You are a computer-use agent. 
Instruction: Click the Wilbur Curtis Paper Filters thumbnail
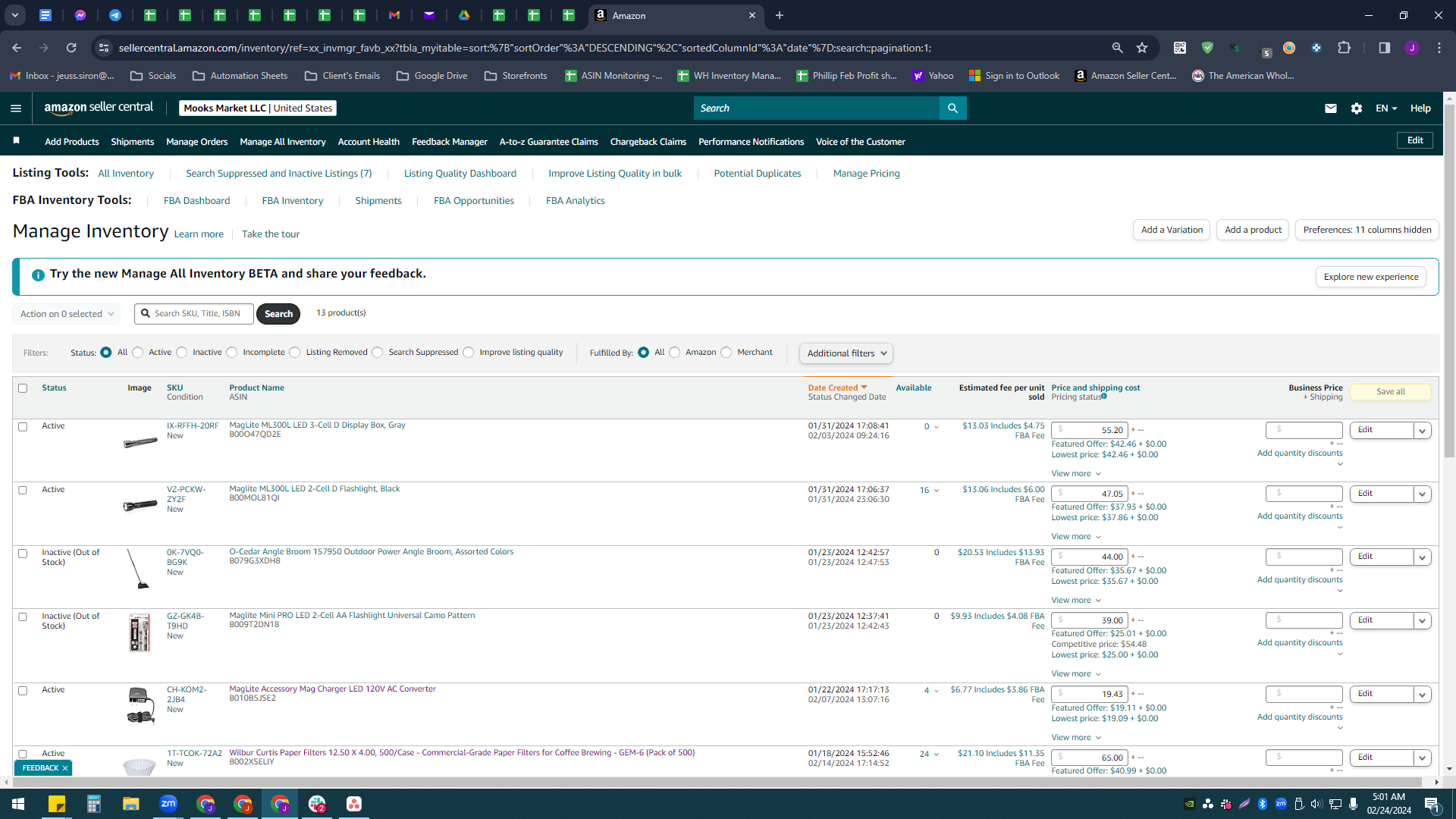[140, 766]
